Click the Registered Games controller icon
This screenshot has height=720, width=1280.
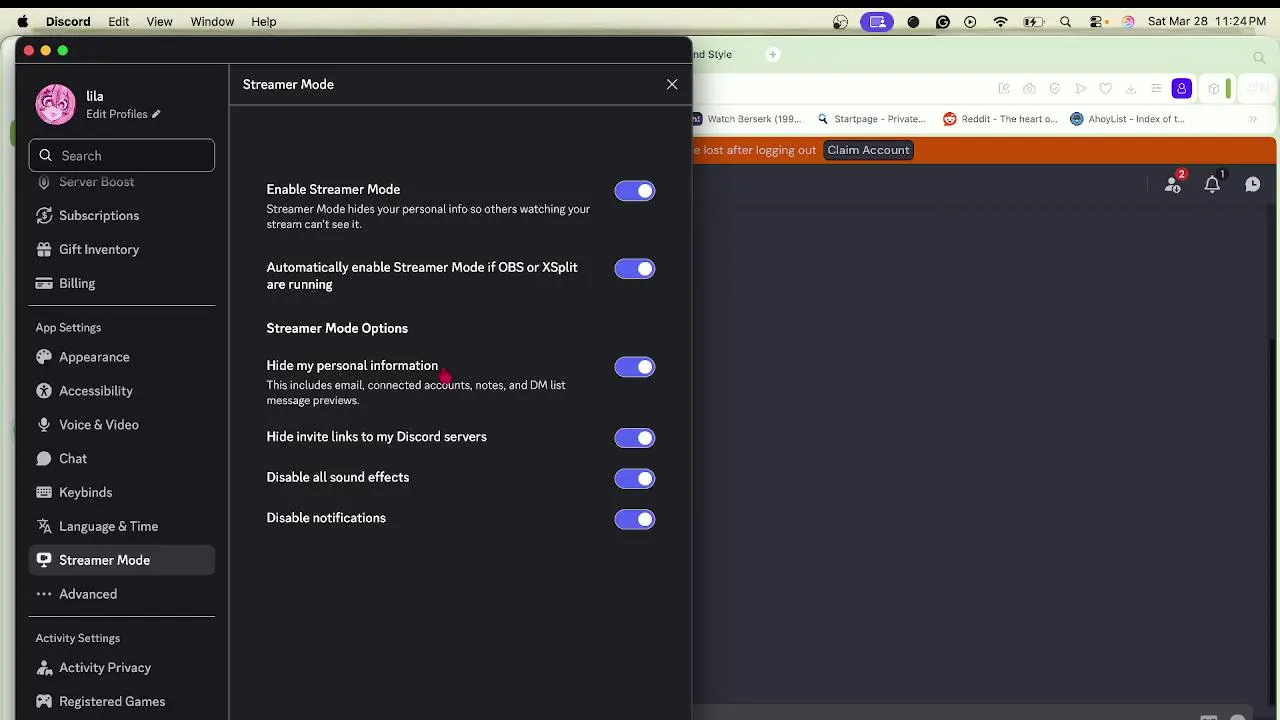[x=44, y=702]
